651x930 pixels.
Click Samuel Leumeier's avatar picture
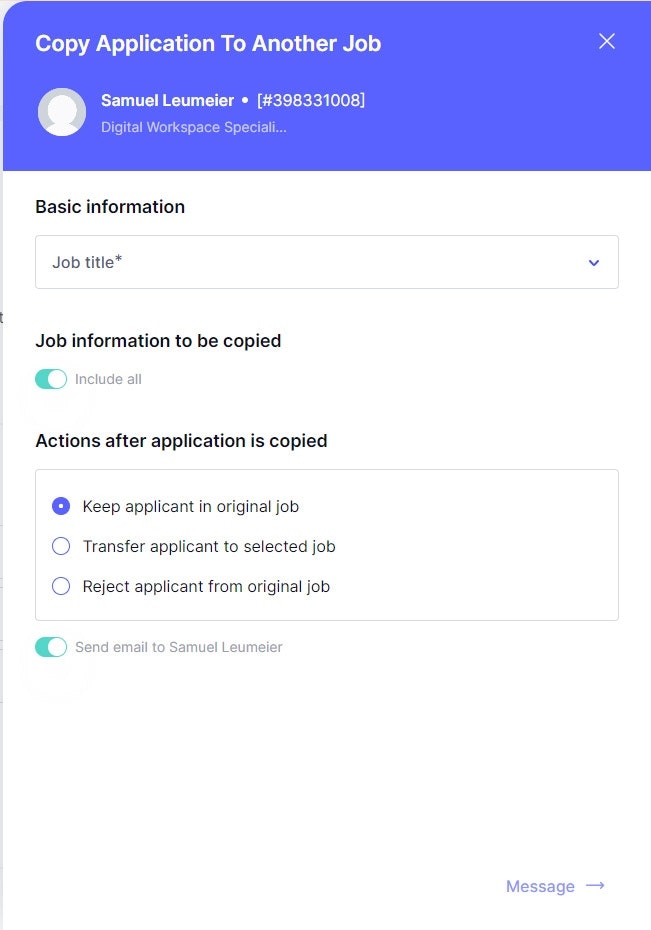click(x=62, y=112)
